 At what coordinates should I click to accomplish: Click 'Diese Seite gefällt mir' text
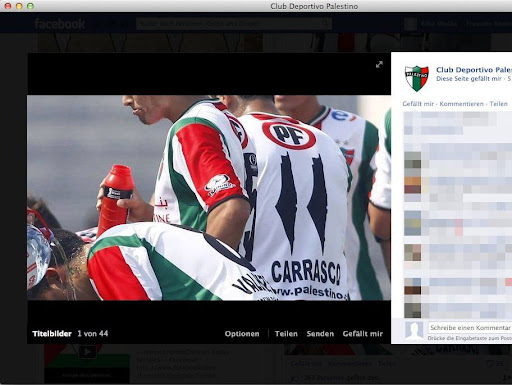point(469,79)
